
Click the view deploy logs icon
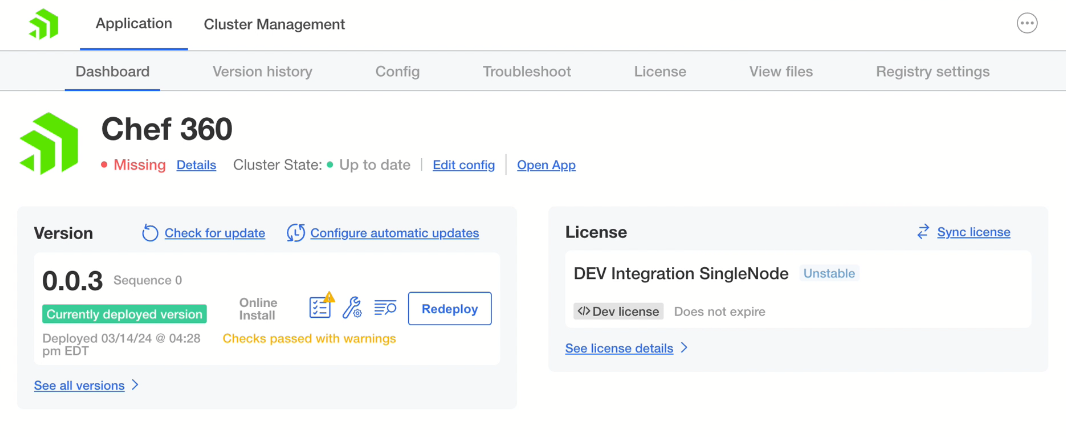[x=385, y=308]
